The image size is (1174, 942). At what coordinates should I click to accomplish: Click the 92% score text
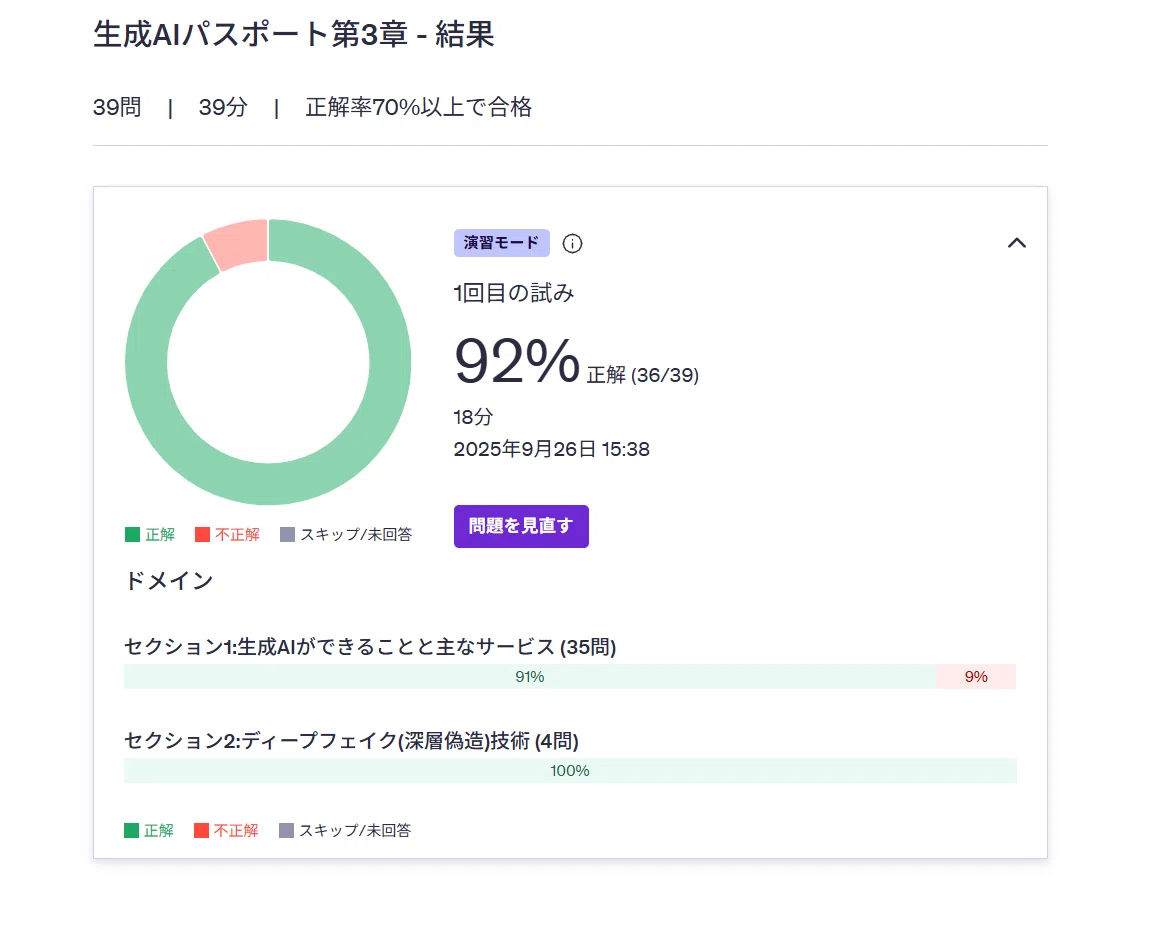click(x=517, y=362)
